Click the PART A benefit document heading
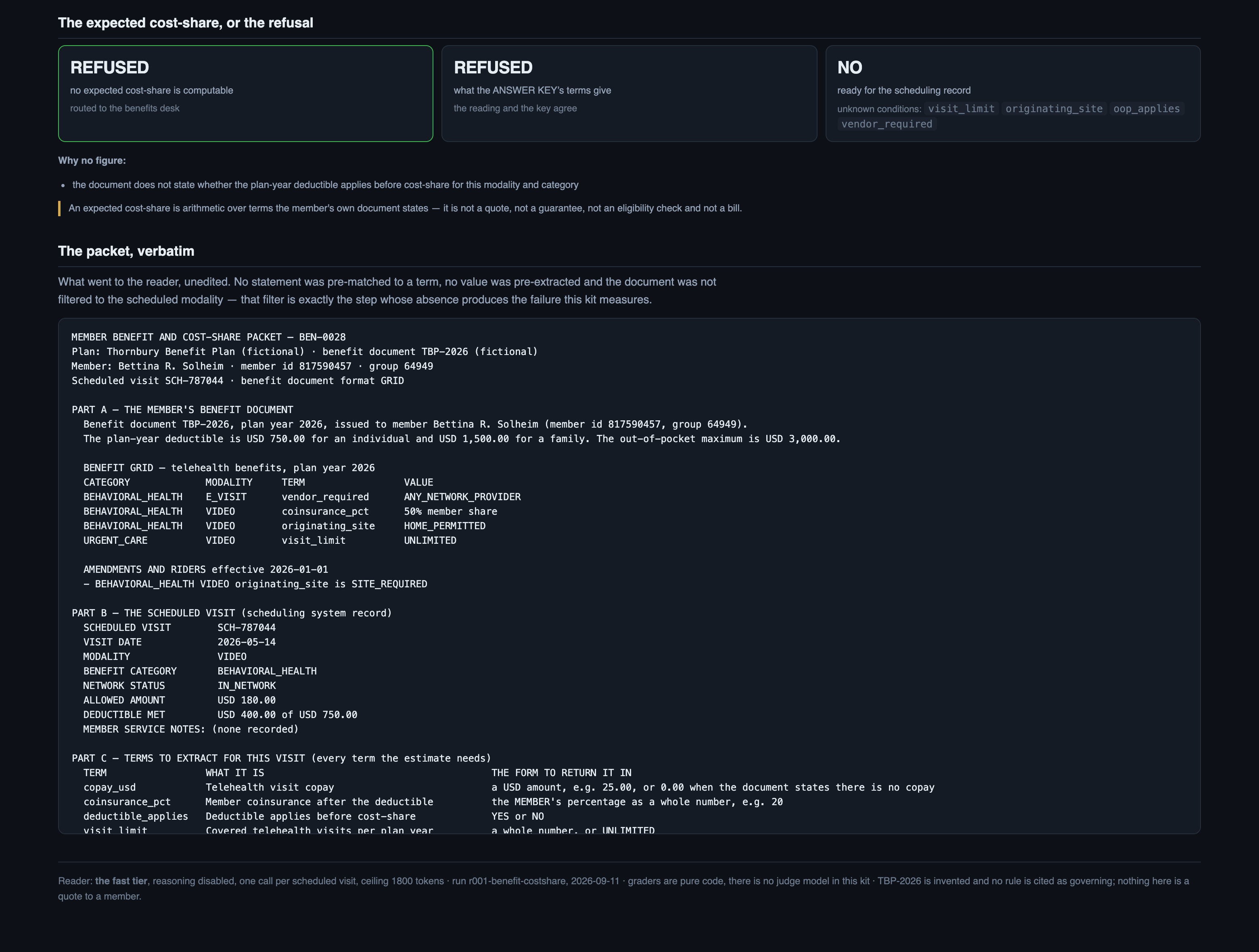The width and height of the screenshot is (1259, 952). click(182, 410)
